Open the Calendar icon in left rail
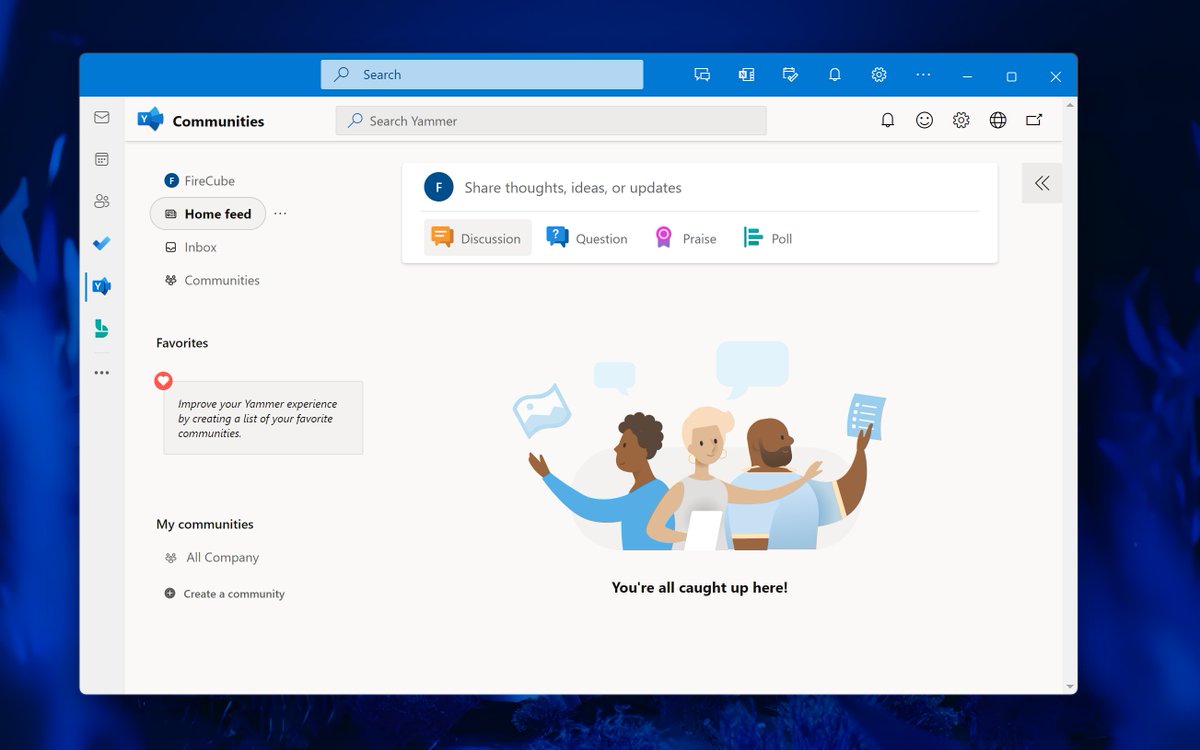 (x=101, y=159)
